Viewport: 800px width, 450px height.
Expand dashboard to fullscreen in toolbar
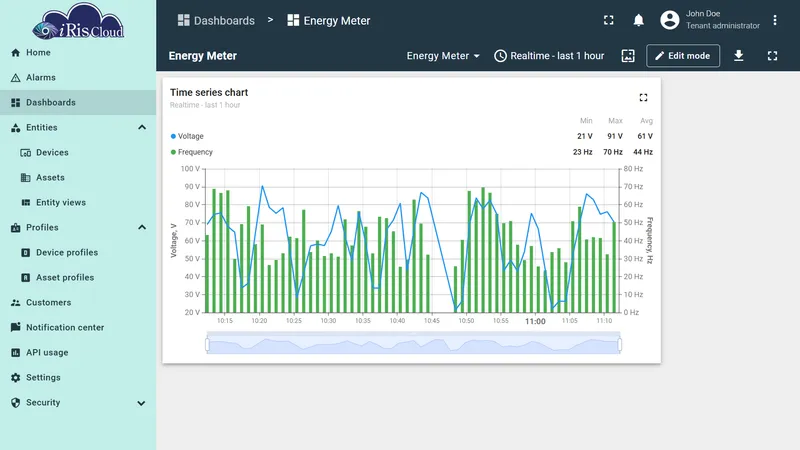(x=772, y=56)
